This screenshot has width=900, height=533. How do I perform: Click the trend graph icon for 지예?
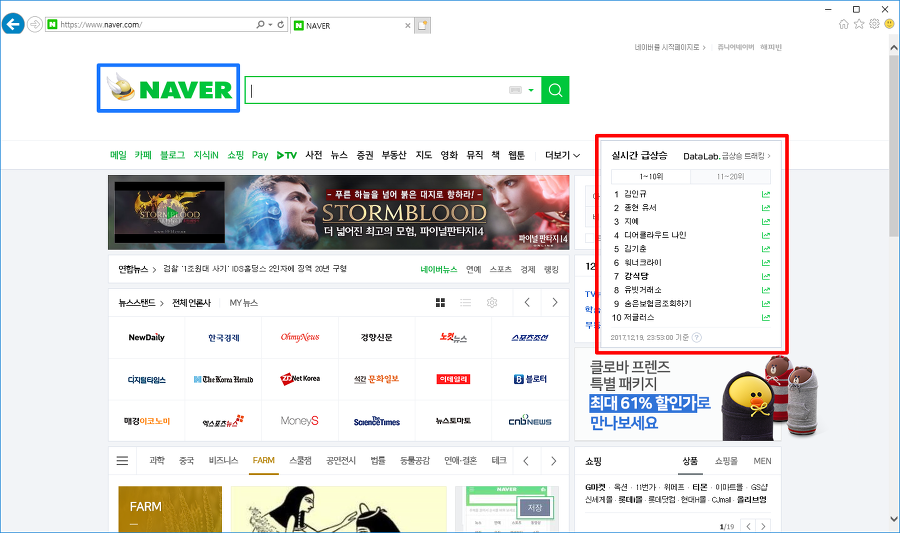(766, 221)
